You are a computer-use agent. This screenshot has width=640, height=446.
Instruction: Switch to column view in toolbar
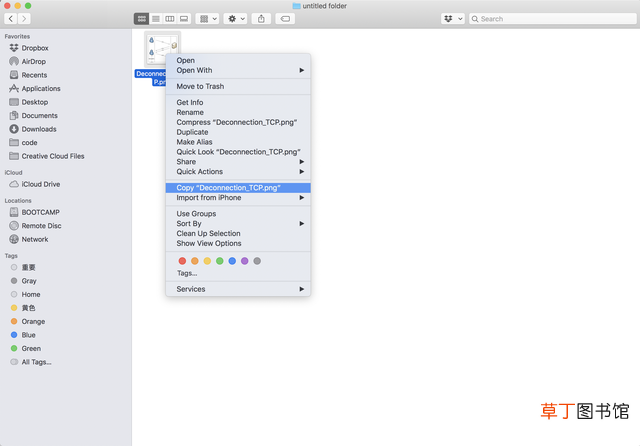click(x=170, y=19)
